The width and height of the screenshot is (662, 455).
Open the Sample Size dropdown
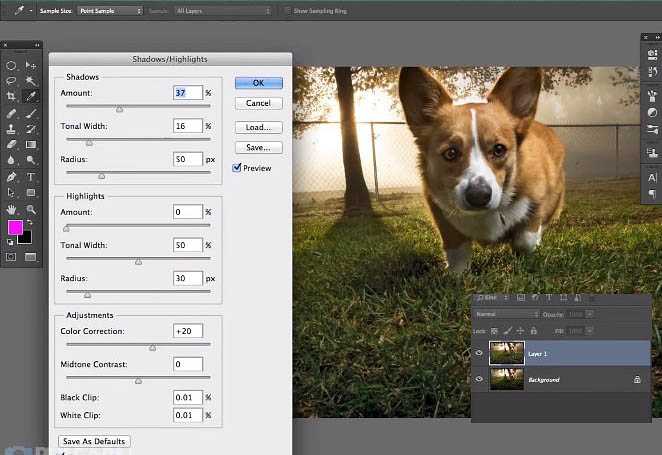pyautogui.click(x=110, y=10)
